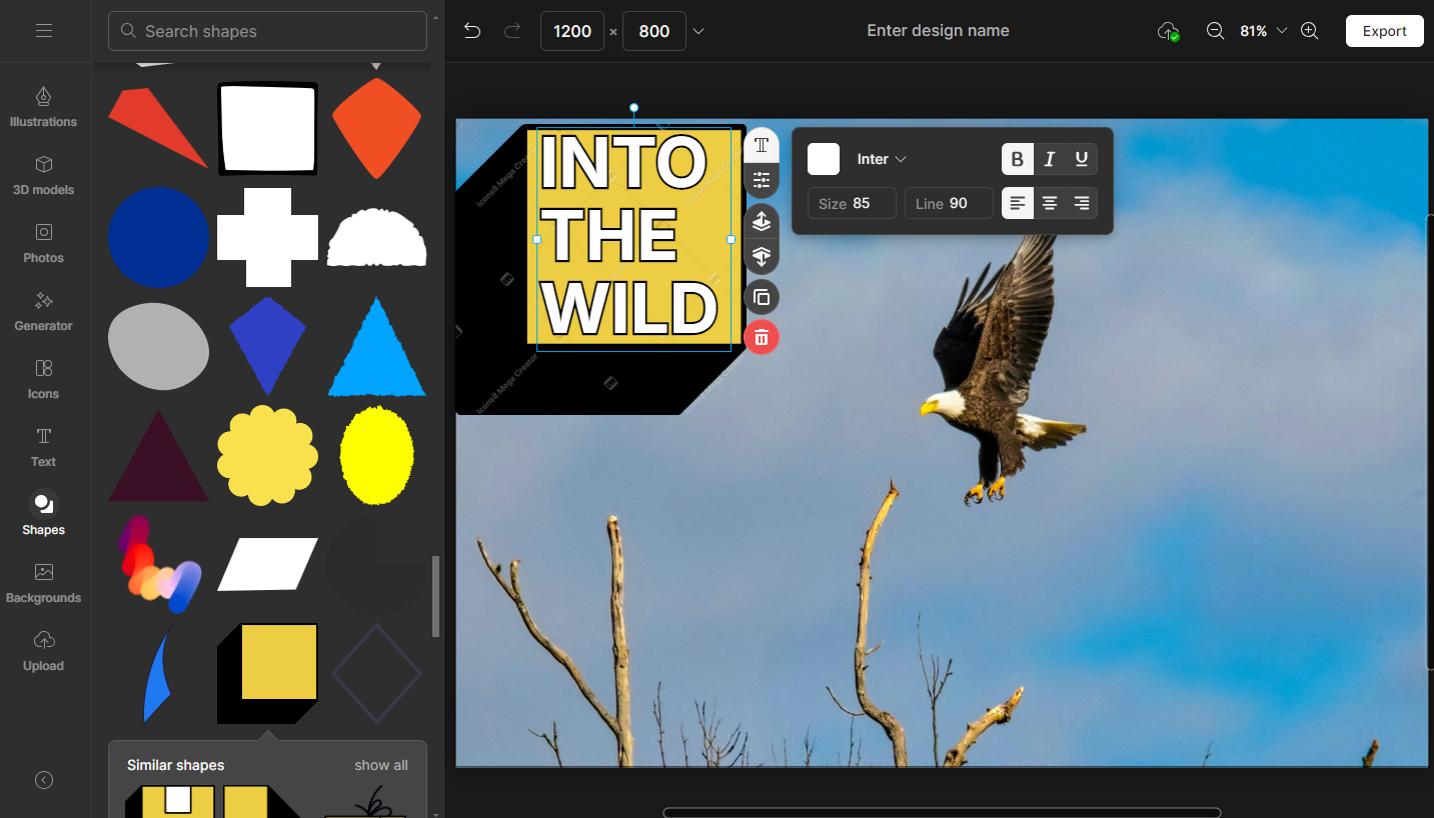
Task: Open the 3D models panel
Action: 43,175
